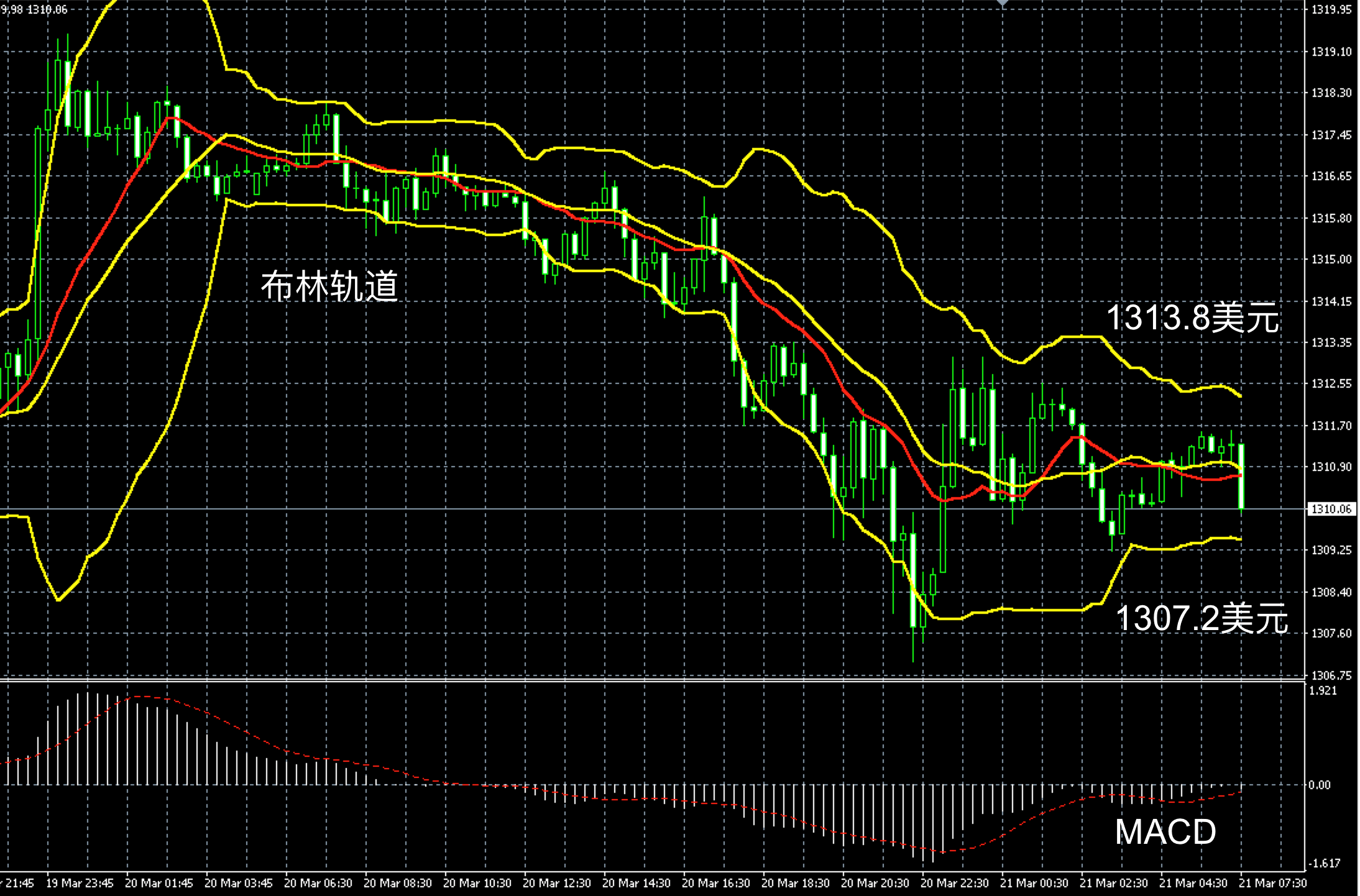Screen dimensions: 1360x896
Task: Click the 1308.40 price axis value
Action: [1331, 592]
